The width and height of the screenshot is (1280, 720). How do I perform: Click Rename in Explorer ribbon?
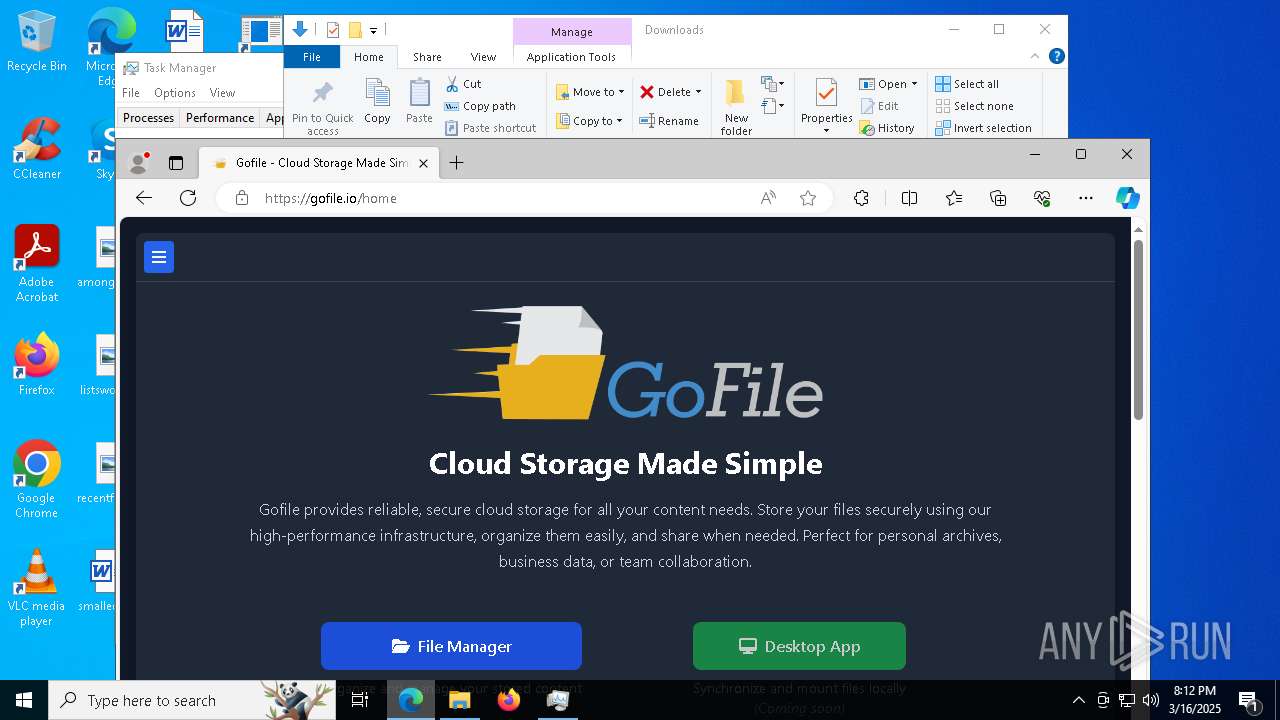pyautogui.click(x=669, y=121)
